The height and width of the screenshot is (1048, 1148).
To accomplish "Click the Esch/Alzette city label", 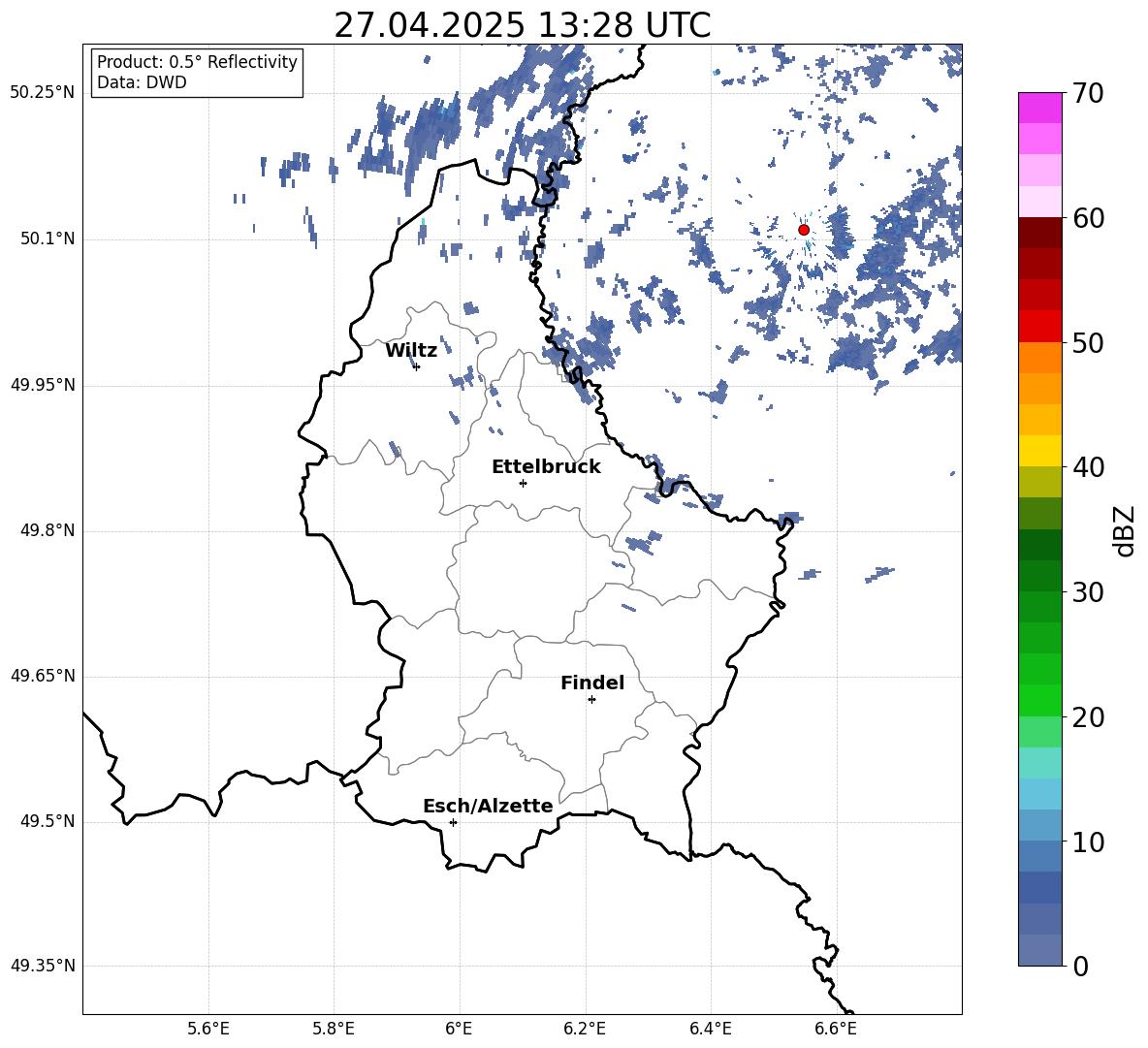I will tap(488, 806).
